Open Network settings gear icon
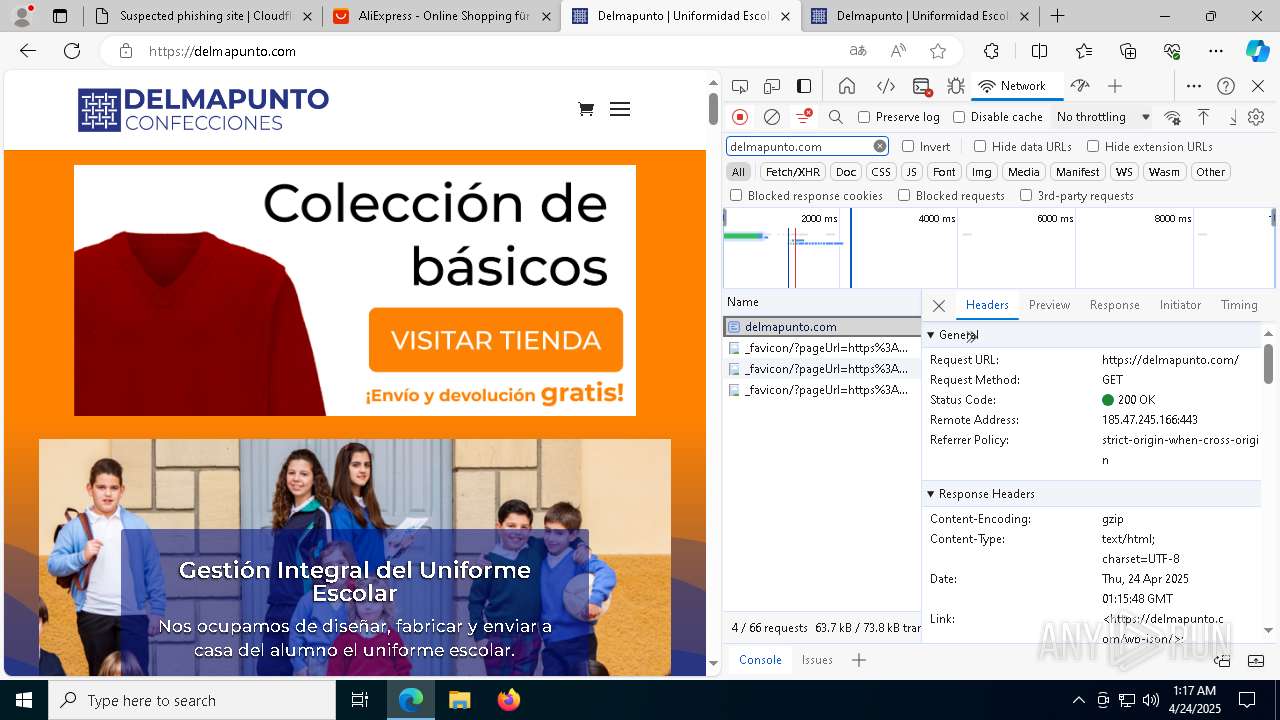The image size is (1280, 720). click(1257, 117)
